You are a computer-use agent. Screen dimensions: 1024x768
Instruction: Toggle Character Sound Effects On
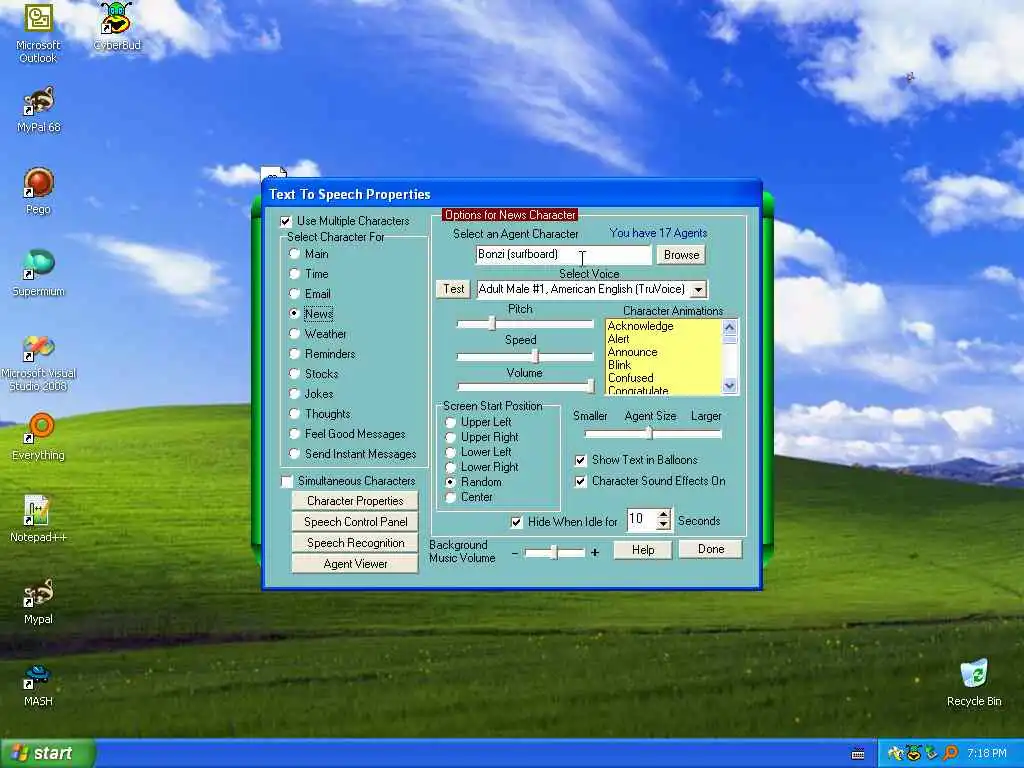tap(581, 482)
